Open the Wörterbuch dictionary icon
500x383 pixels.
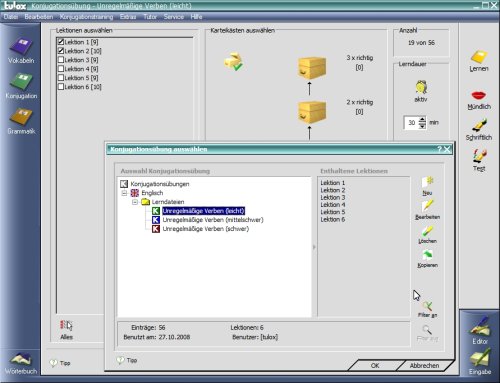pyautogui.click(x=21, y=363)
